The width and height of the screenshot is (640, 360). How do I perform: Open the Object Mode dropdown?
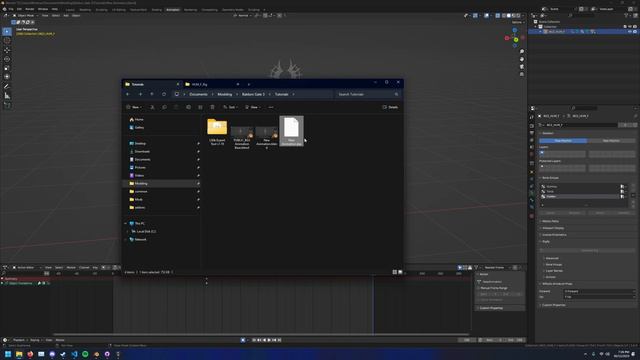coord(26,16)
